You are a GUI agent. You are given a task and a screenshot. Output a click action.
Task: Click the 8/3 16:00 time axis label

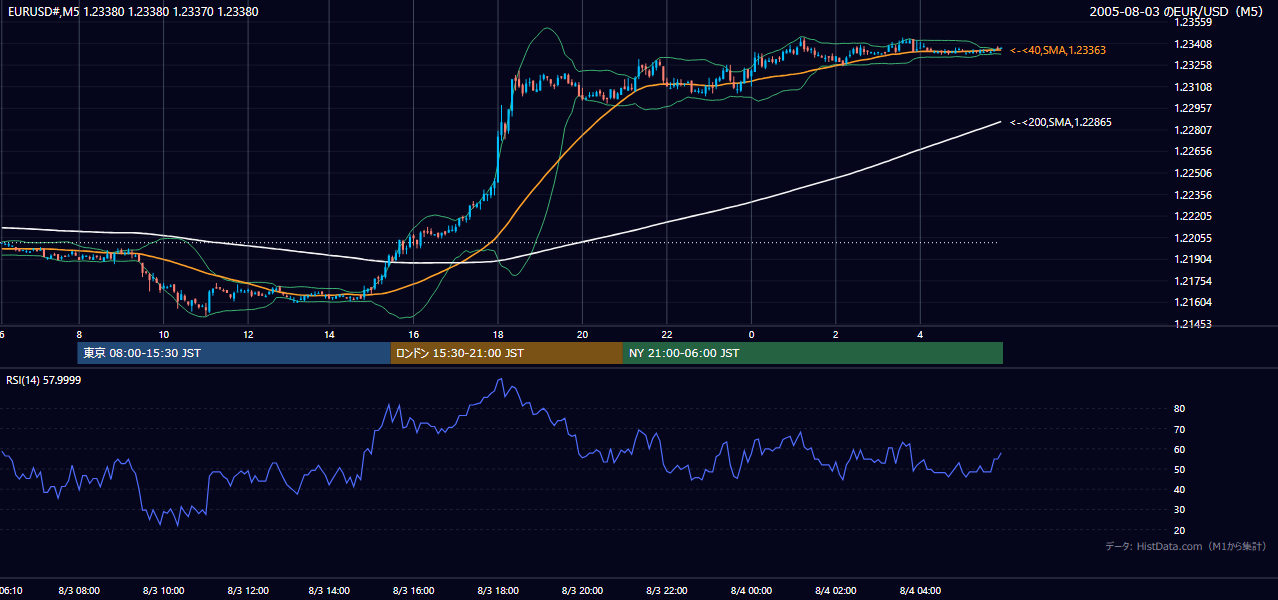pos(414,591)
